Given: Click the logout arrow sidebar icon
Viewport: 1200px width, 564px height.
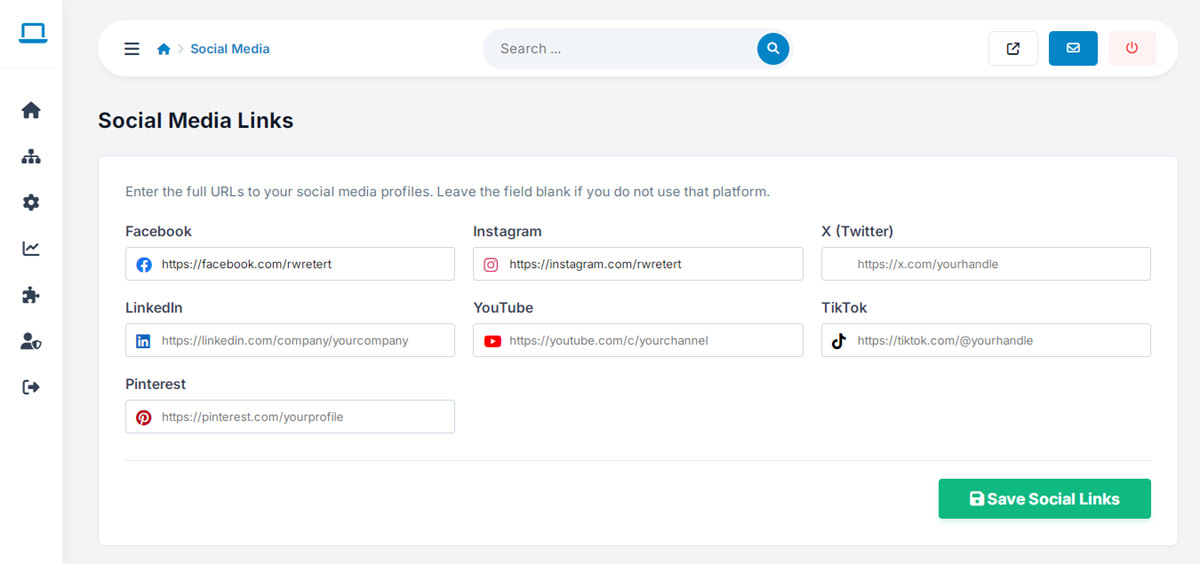Looking at the screenshot, I should 31,387.
